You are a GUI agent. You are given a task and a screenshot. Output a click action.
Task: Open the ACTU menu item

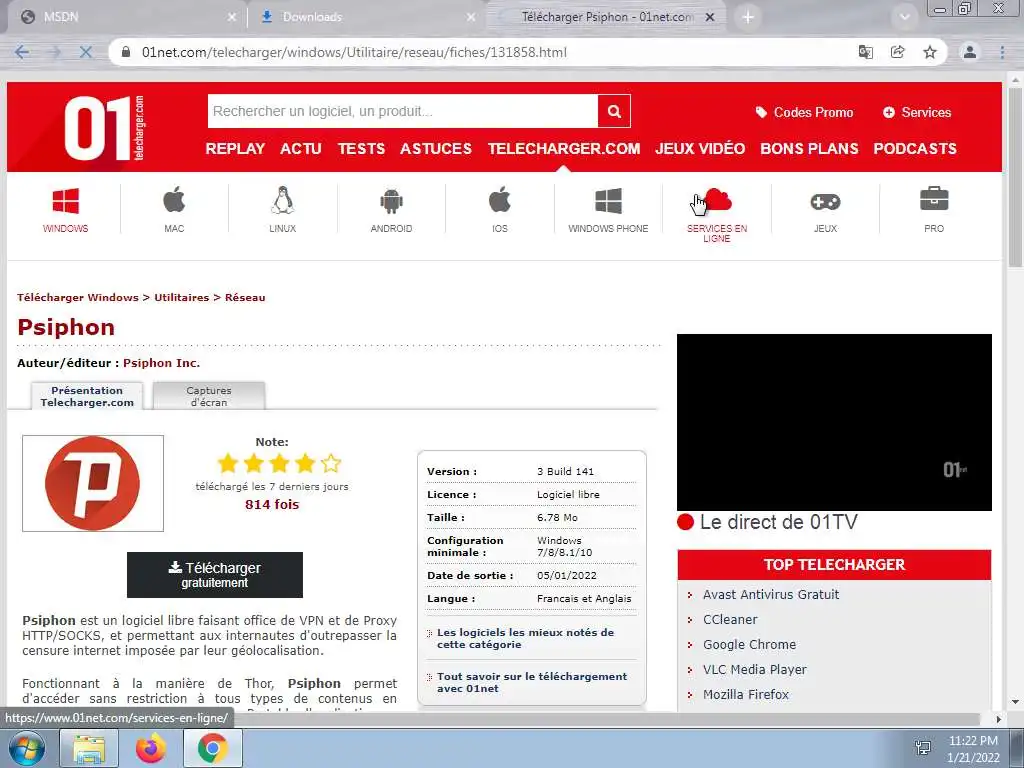pyautogui.click(x=301, y=149)
